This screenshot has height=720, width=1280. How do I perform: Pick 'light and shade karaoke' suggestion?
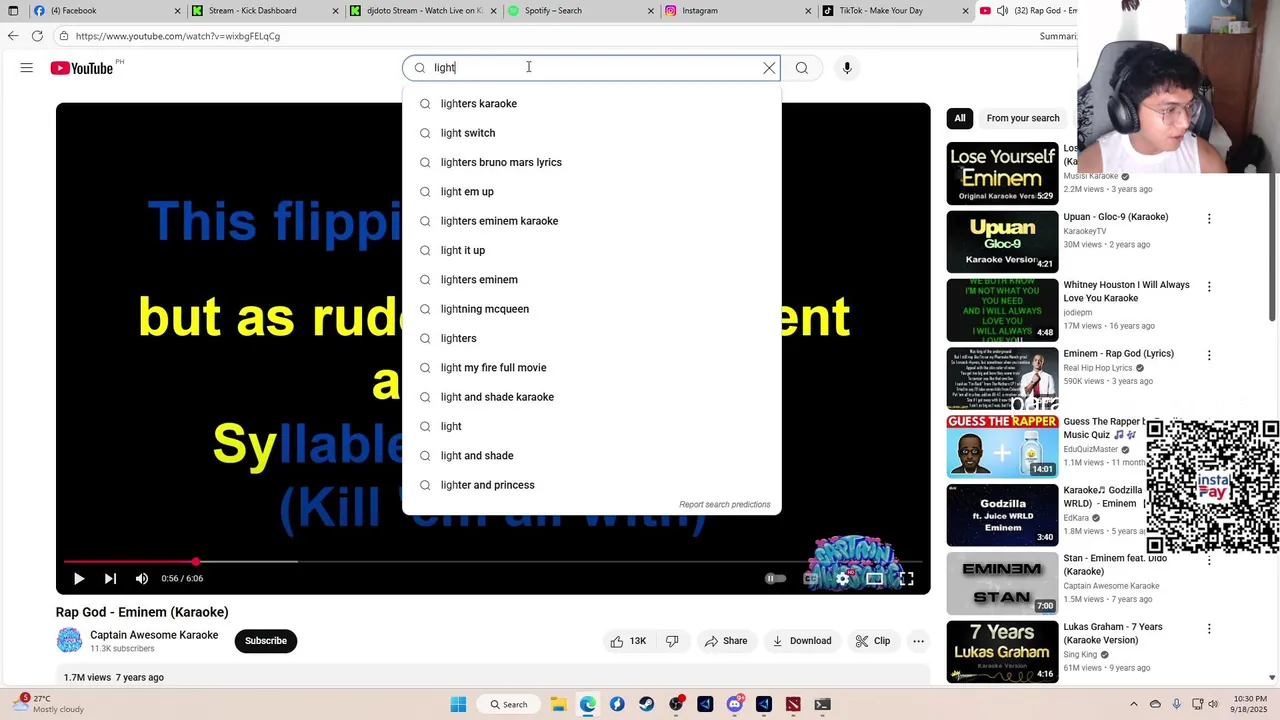pos(591,397)
